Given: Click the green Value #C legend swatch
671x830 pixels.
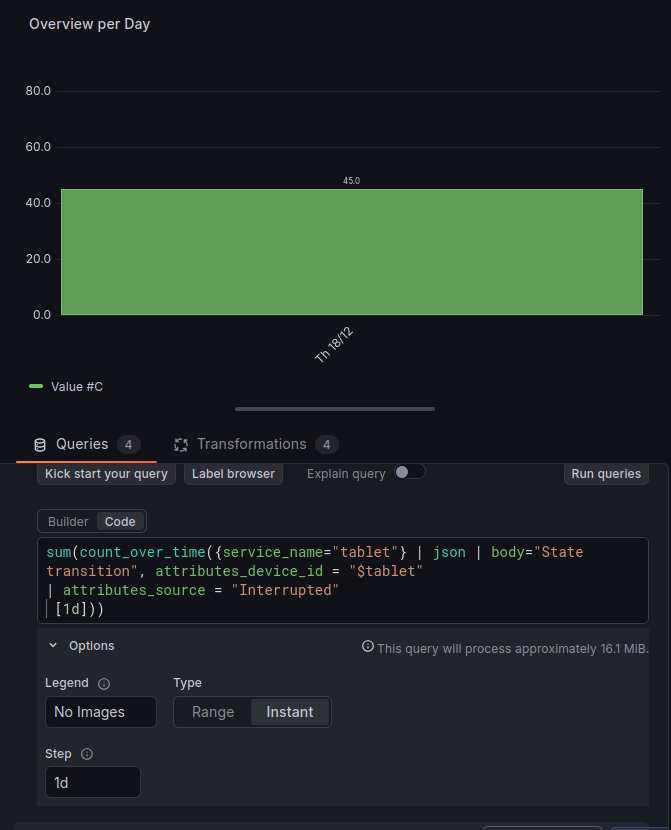Looking at the screenshot, I should point(36,386).
